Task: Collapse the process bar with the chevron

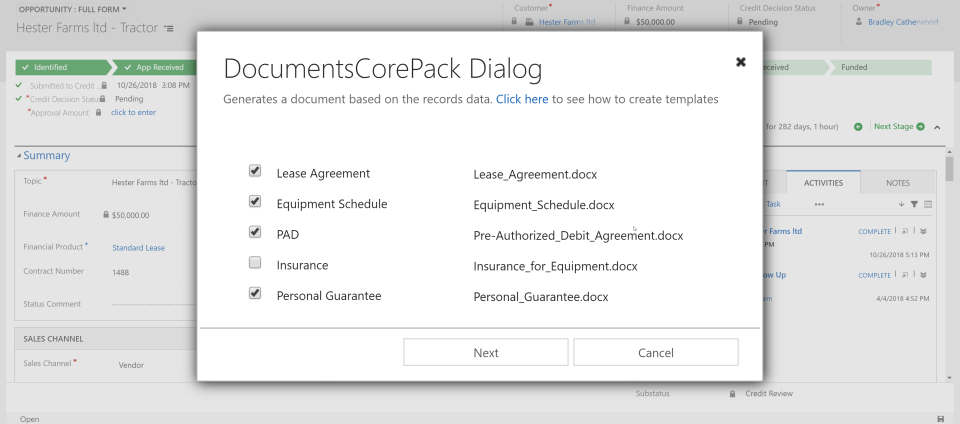Action: 937,127
